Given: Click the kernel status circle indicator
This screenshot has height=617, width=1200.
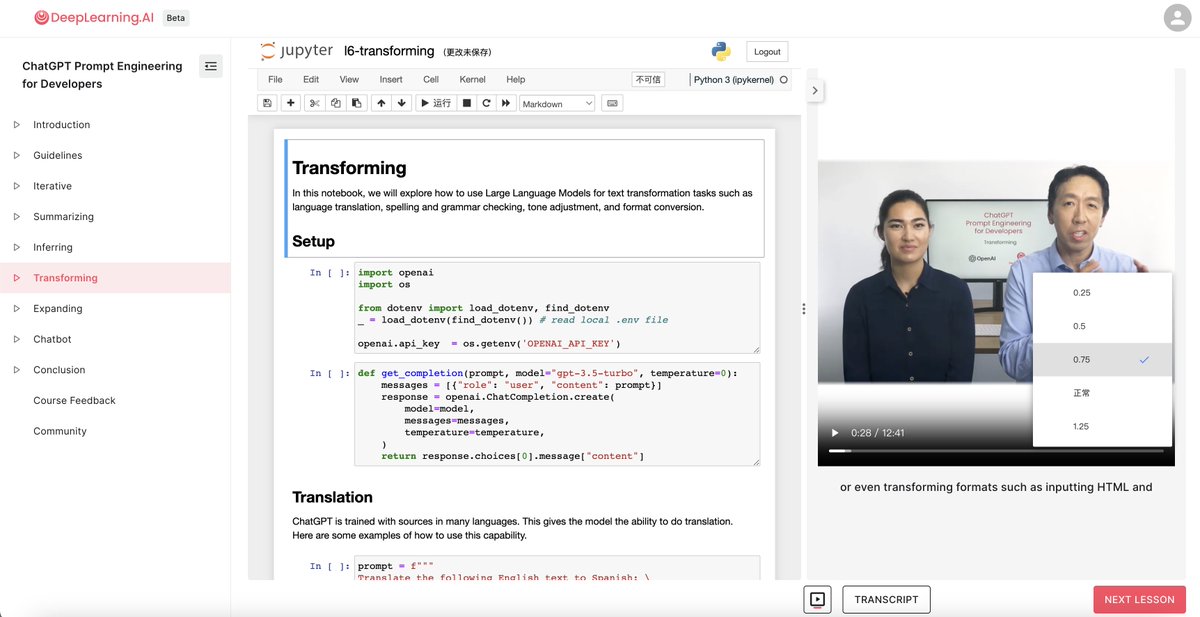Looking at the screenshot, I should (783, 80).
